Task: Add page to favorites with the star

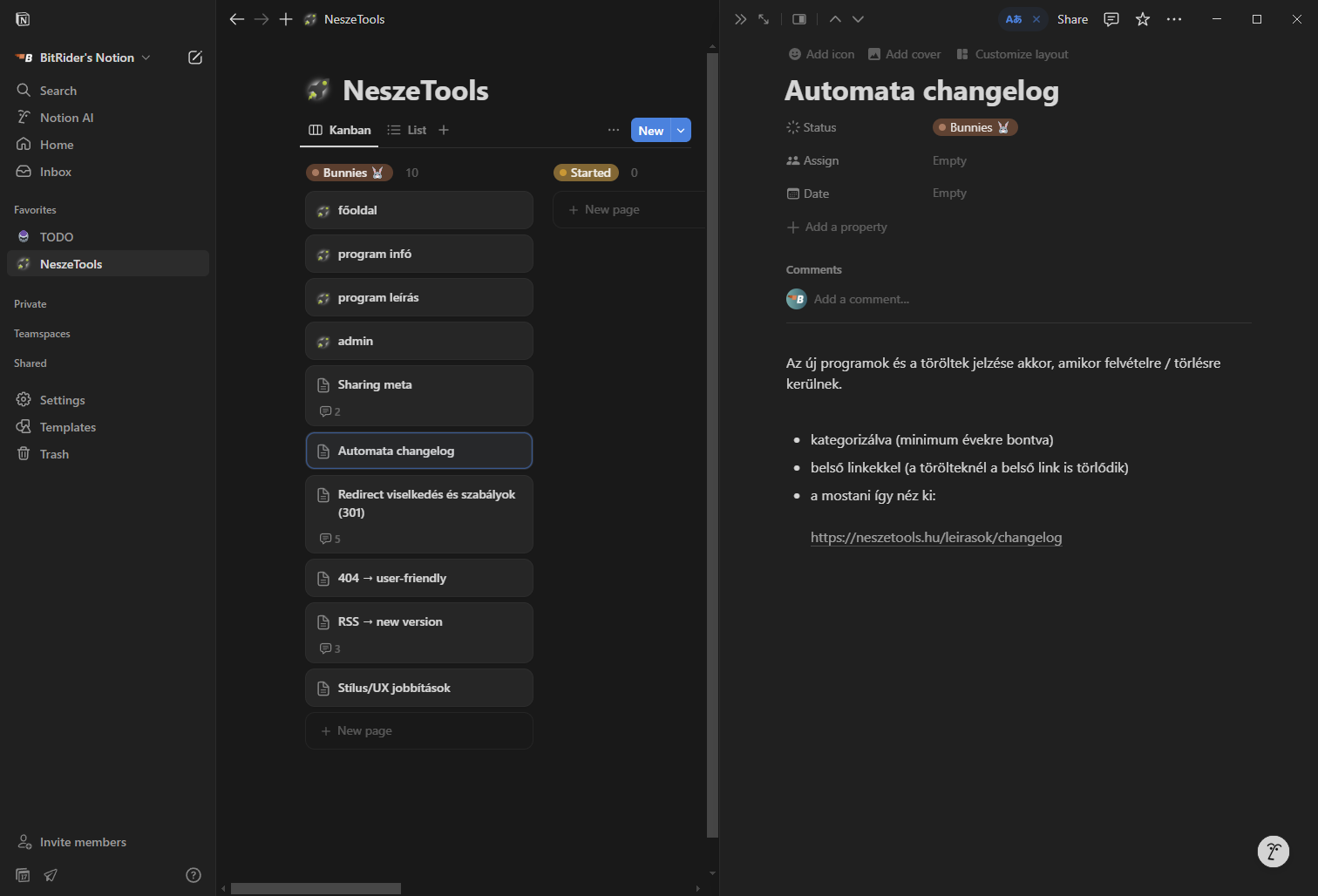Action: 1143,19
